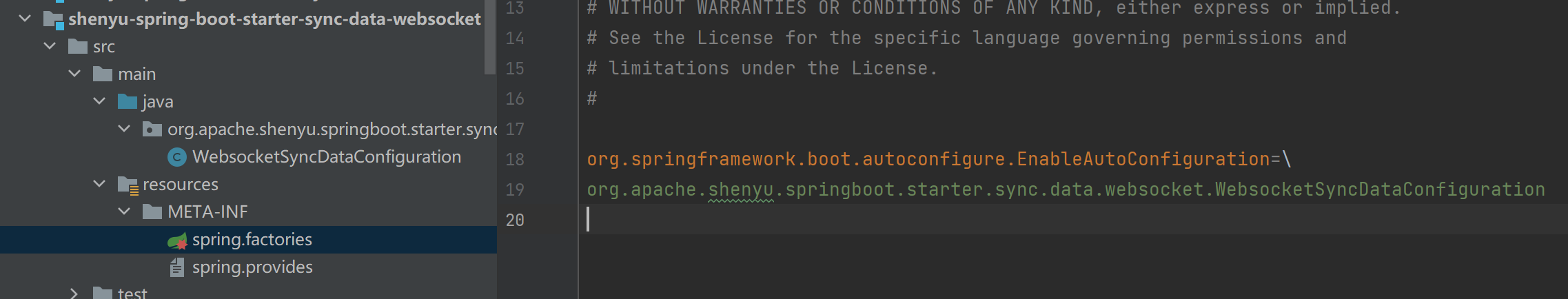Click the project tree vertical scrollbar

pyautogui.click(x=490, y=38)
